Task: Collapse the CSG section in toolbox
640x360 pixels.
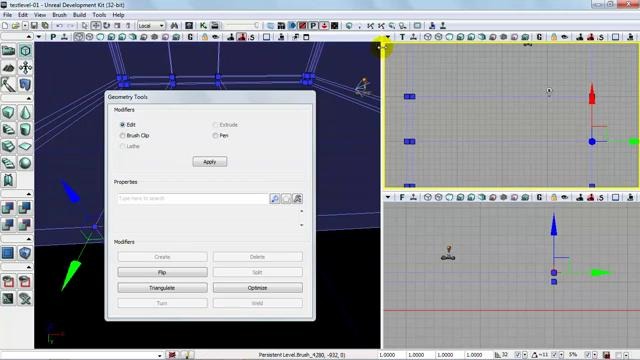Action: (29, 194)
